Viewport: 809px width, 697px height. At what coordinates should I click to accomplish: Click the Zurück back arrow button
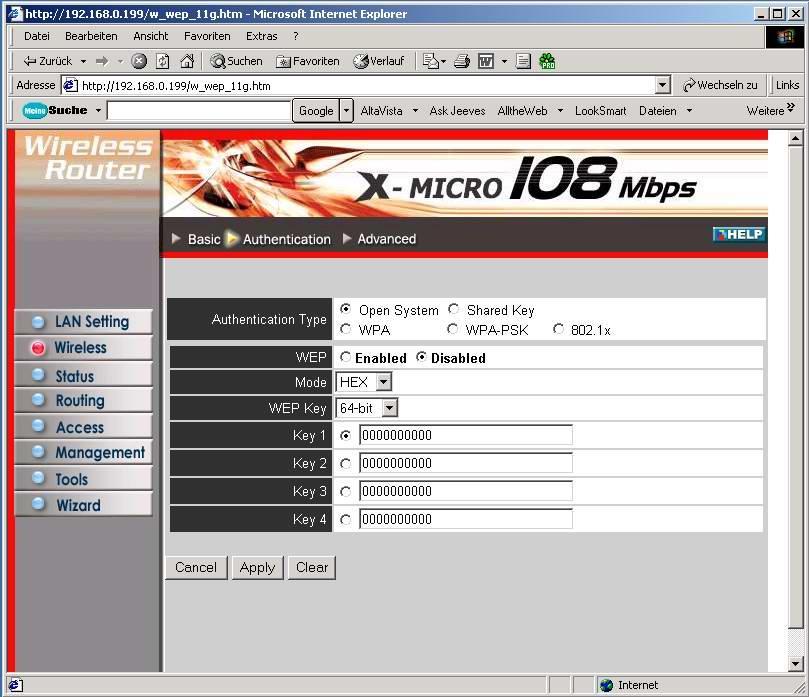coord(47,61)
